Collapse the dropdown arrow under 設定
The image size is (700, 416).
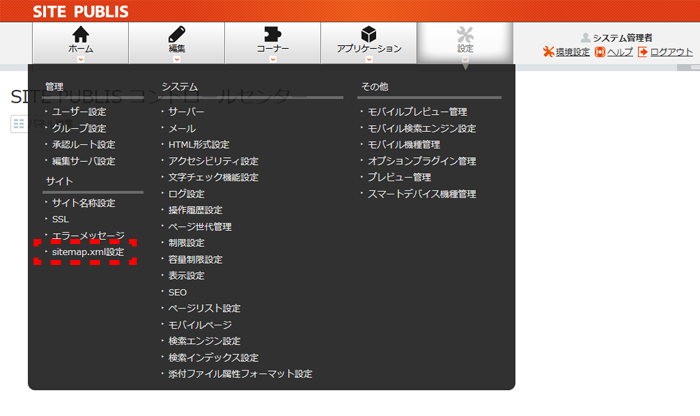[x=465, y=59]
